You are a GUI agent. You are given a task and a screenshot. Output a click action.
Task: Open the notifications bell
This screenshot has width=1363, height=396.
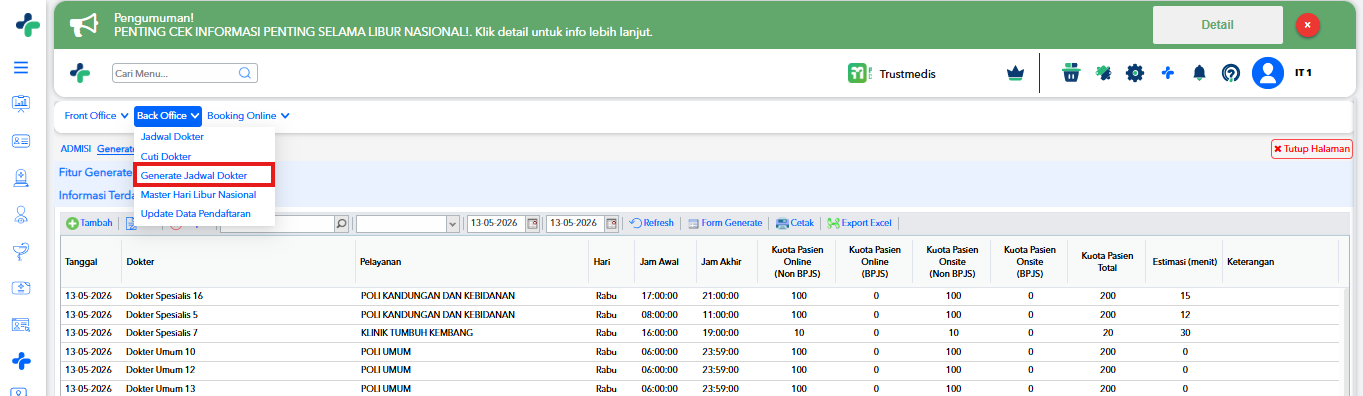pyautogui.click(x=1199, y=73)
